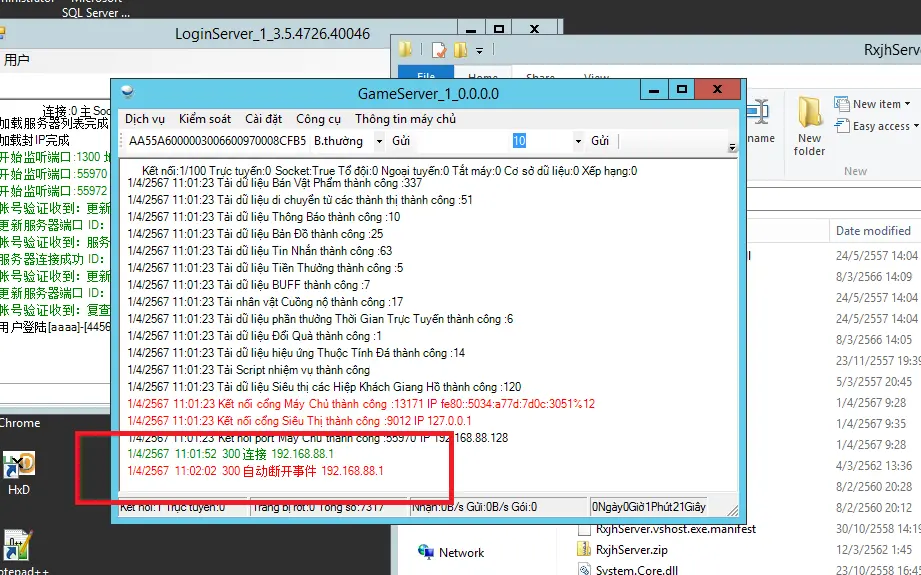
Task: Open the New item dropdown arrow
Action: [x=907, y=104]
